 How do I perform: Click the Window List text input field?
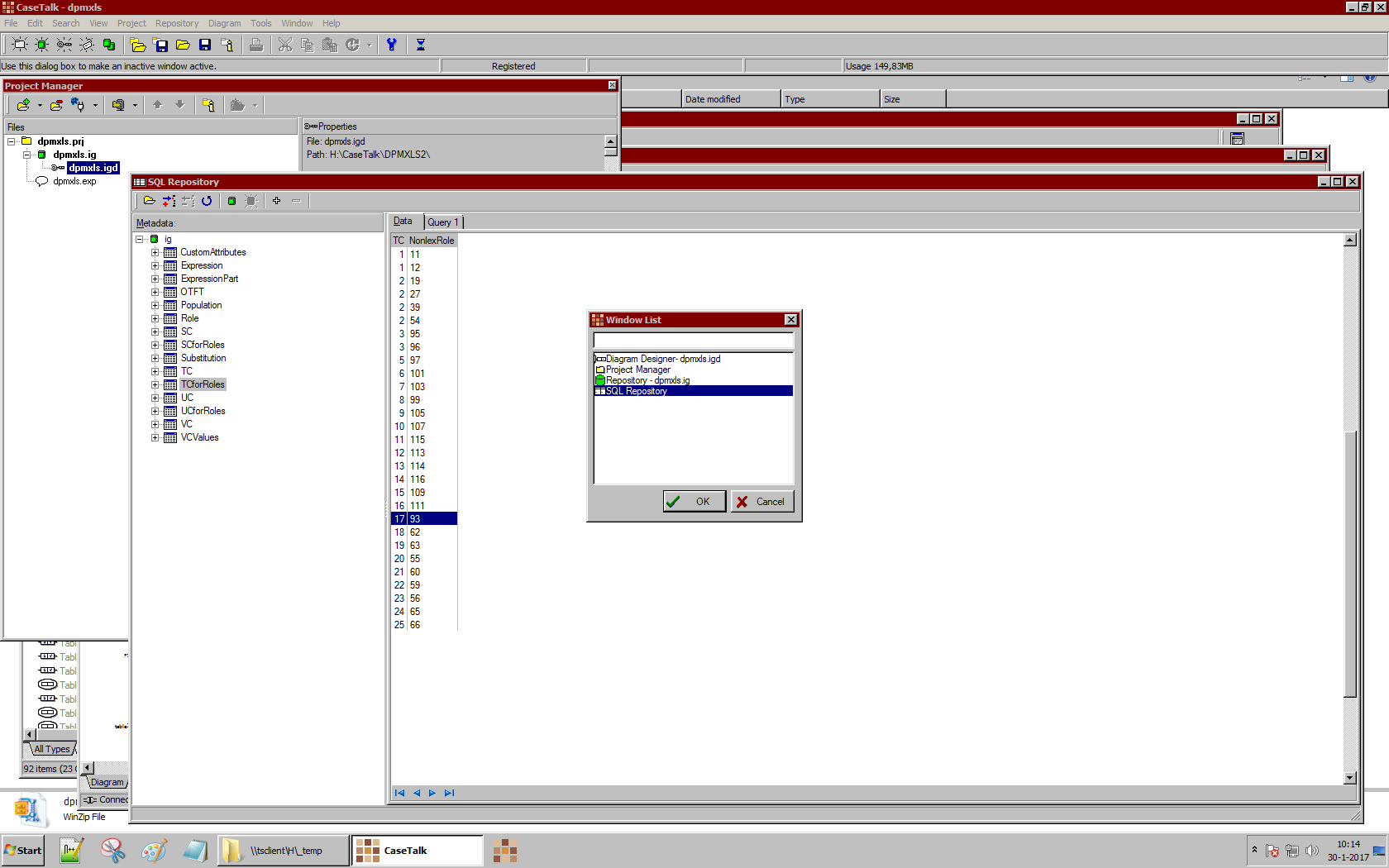coord(693,341)
